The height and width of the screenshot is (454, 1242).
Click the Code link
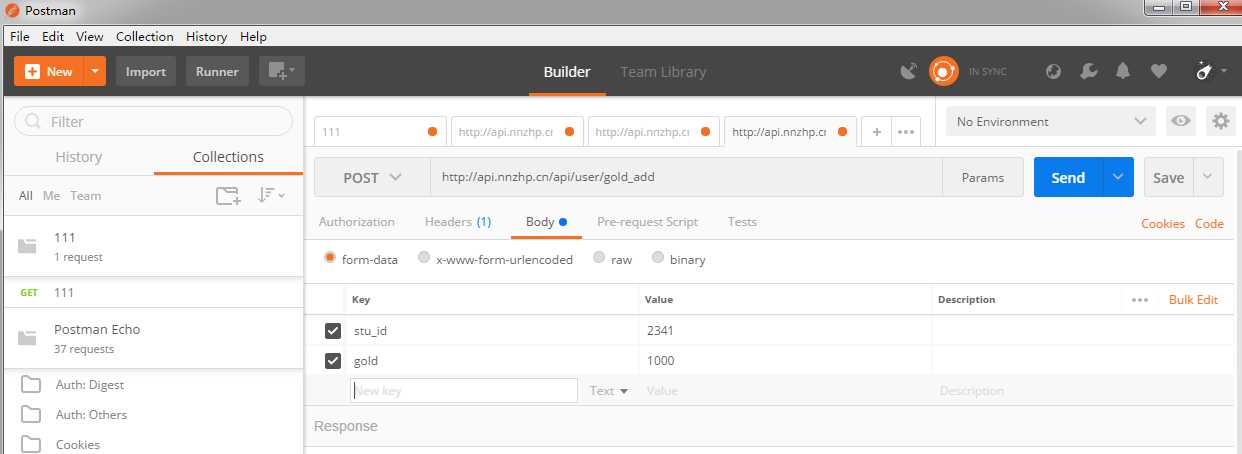point(1209,224)
